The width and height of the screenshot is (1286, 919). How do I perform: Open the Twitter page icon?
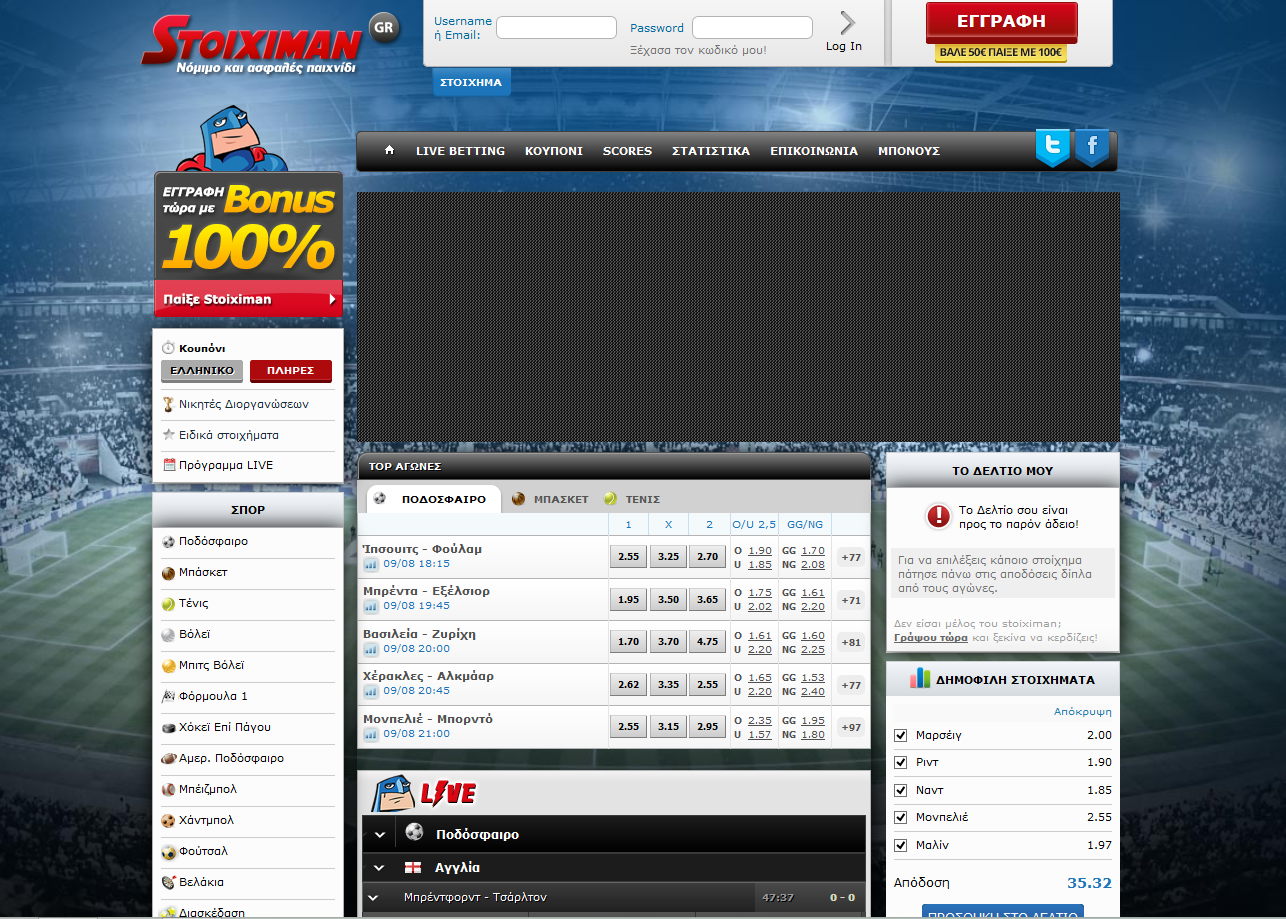click(x=1052, y=148)
